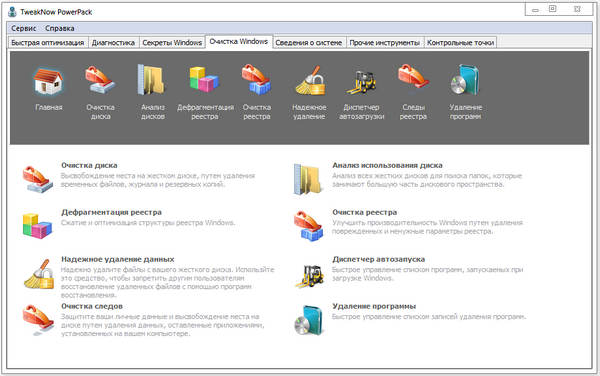Launch Дефрагментация реестра cubes icon in toolbar
600x376 pixels.
tap(204, 79)
